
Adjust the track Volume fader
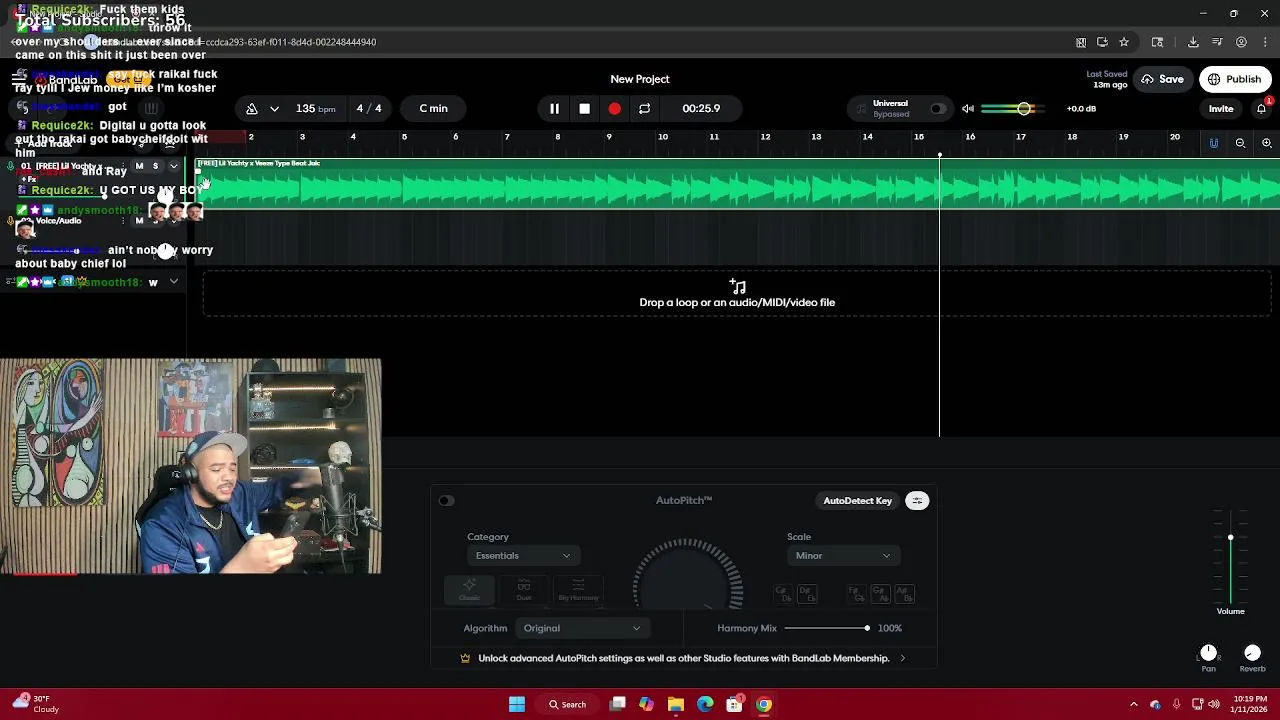[1231, 538]
